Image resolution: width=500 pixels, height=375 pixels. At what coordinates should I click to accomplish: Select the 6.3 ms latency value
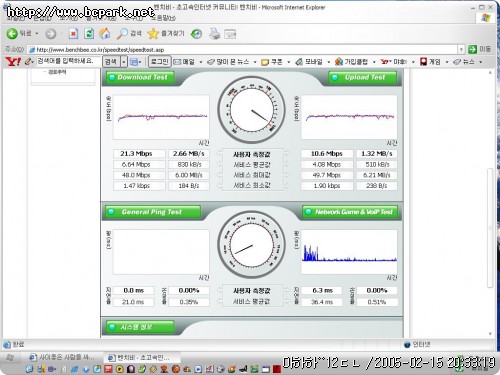pos(321,291)
